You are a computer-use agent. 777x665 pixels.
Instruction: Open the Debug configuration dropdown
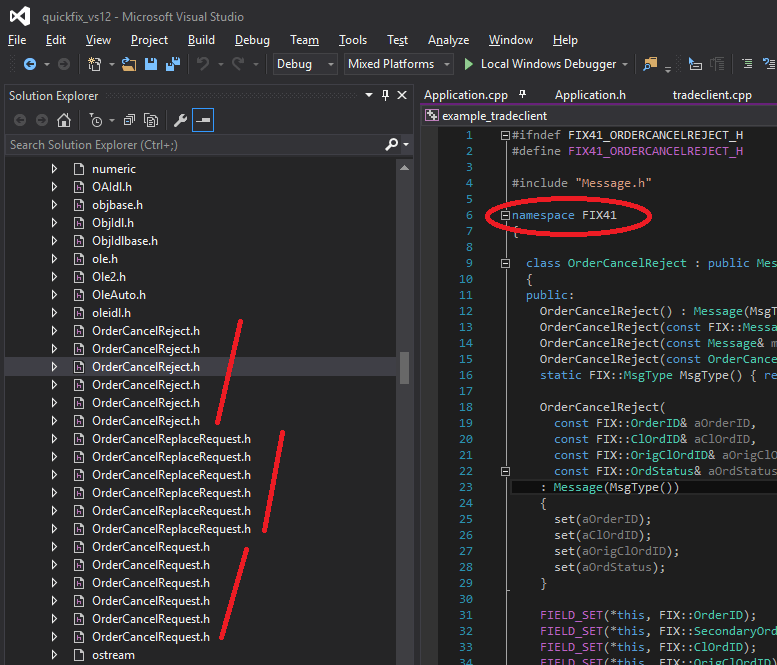(x=305, y=64)
